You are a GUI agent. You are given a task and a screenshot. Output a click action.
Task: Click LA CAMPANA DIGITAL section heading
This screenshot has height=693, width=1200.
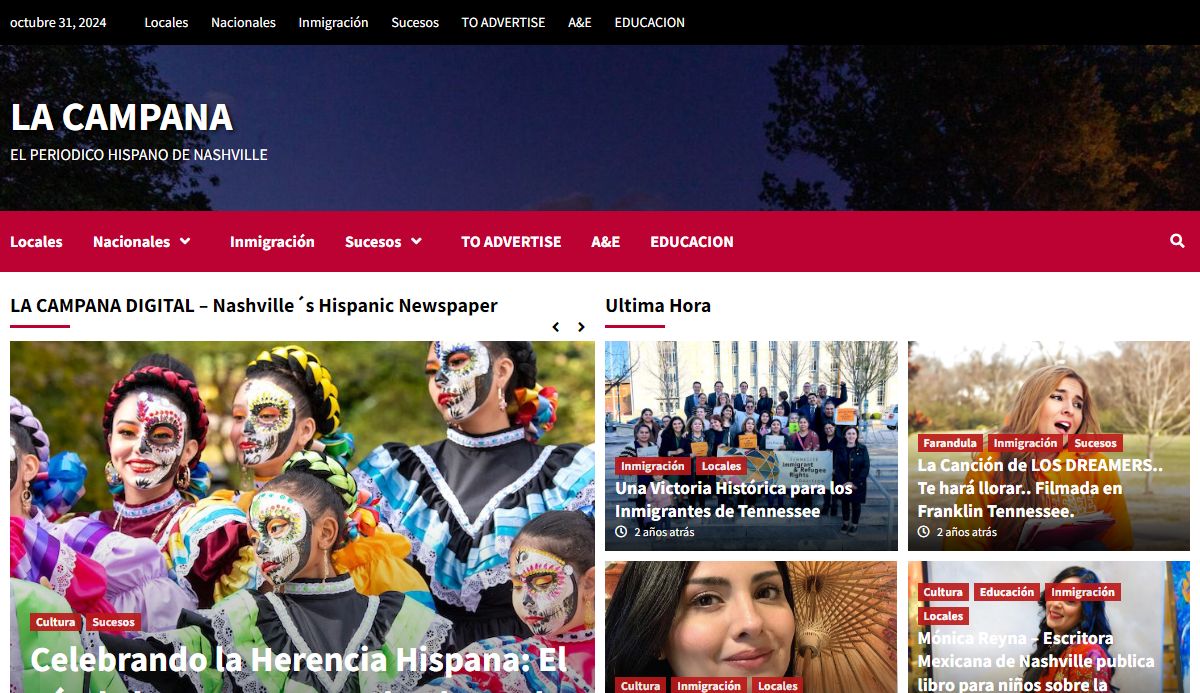(x=254, y=305)
